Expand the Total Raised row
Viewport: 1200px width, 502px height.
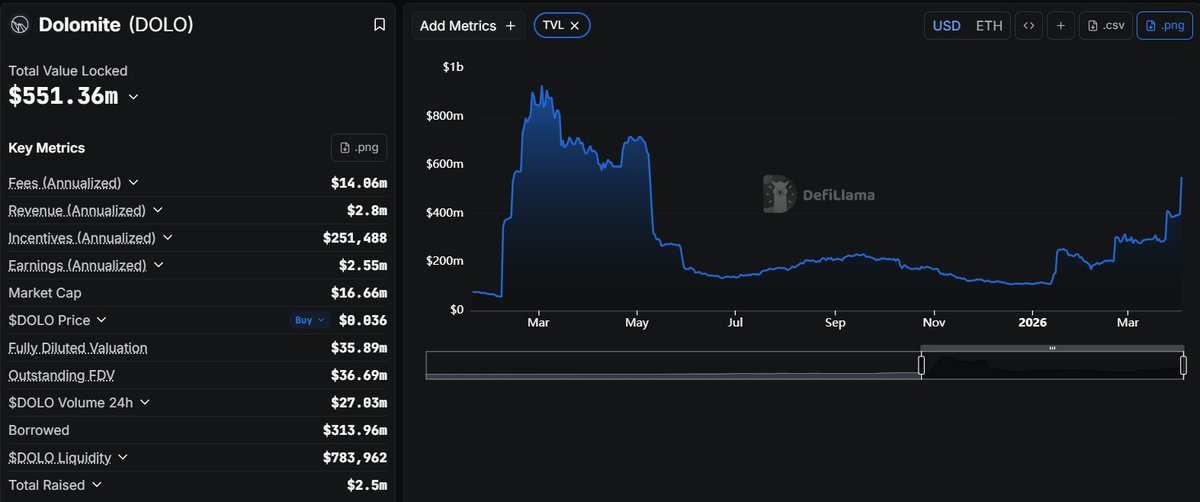click(x=96, y=485)
